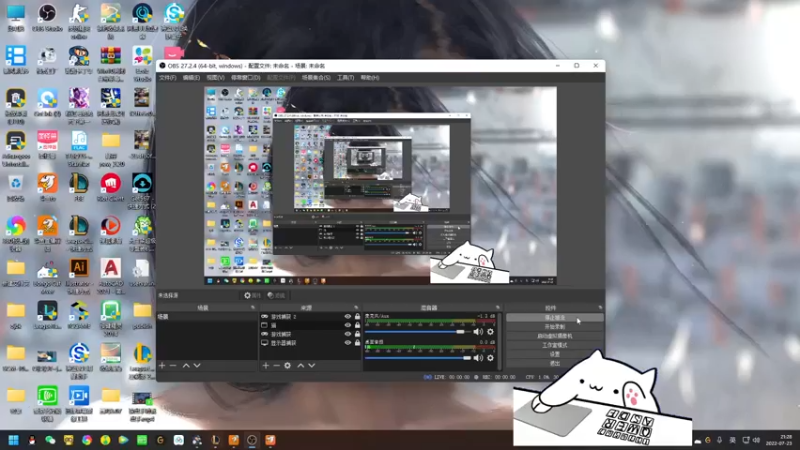Open the 编辑(E) menu in OBS
The height and width of the screenshot is (450, 800).
(191, 78)
